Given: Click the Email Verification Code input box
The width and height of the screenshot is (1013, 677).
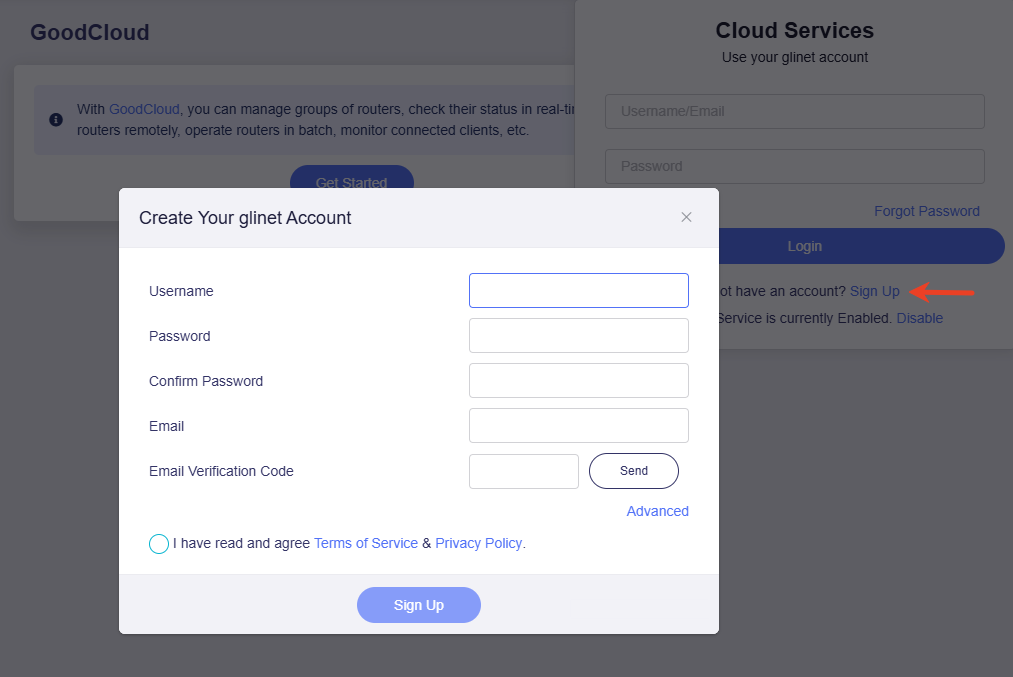Looking at the screenshot, I should tap(523, 470).
